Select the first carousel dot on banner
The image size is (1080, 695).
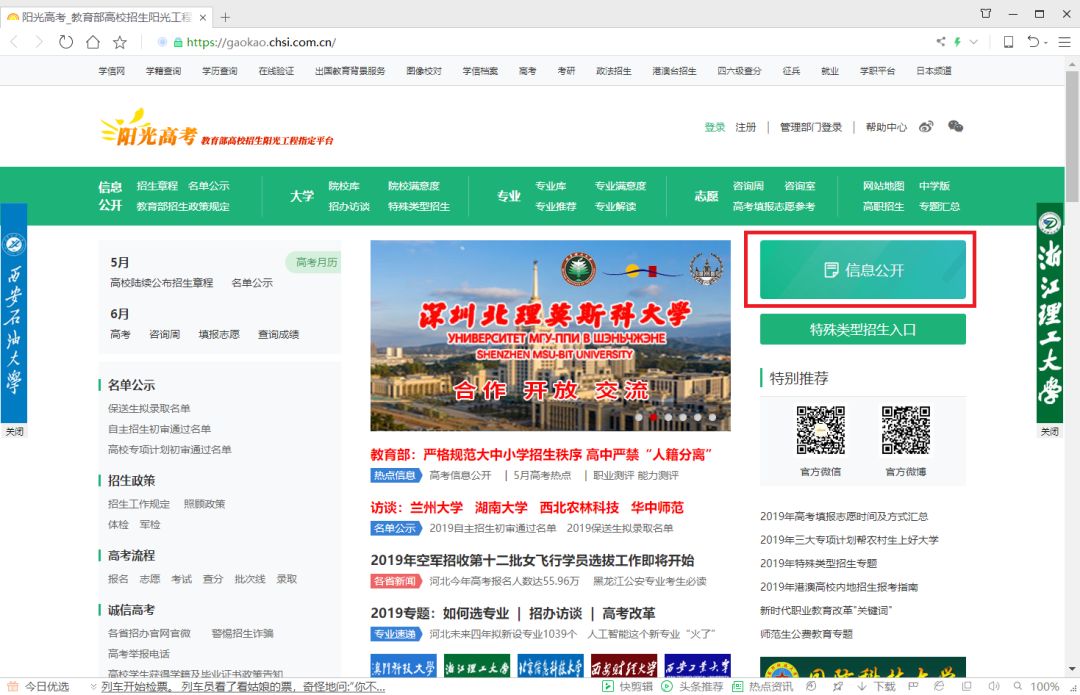click(x=639, y=417)
